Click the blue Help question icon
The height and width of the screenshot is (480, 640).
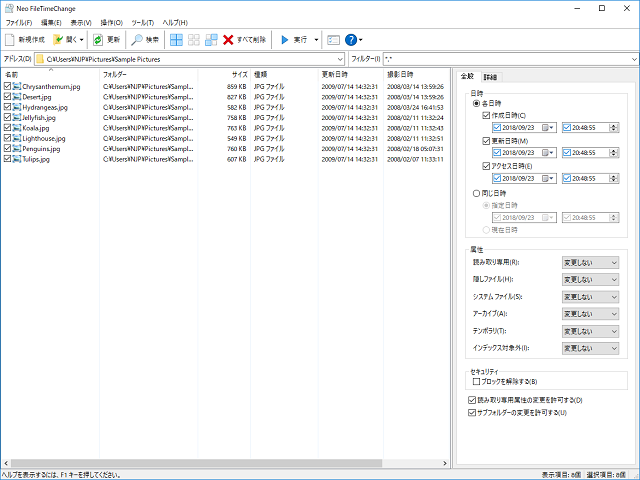click(351, 40)
